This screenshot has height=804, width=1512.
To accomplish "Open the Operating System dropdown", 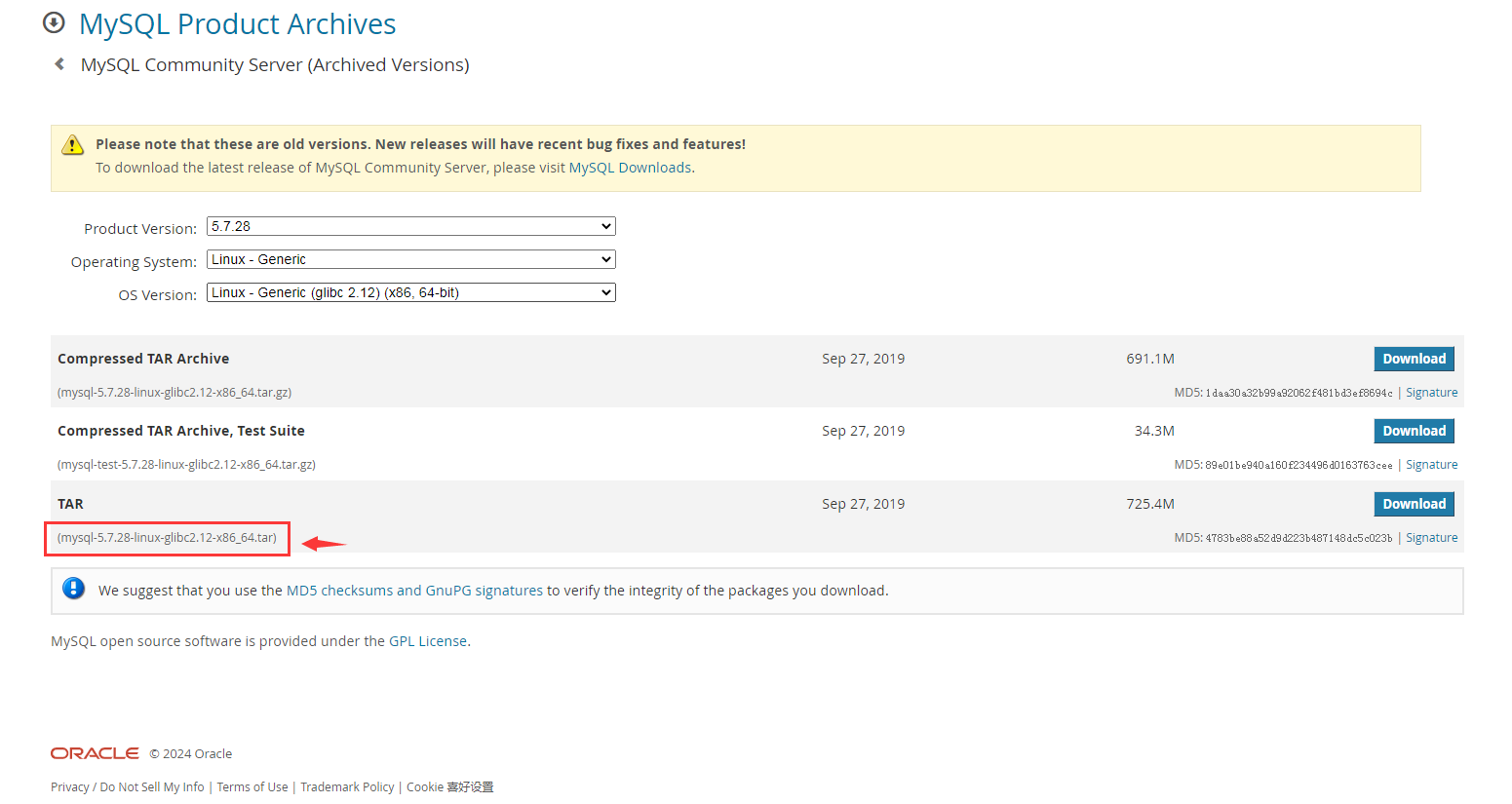I will click(410, 259).
